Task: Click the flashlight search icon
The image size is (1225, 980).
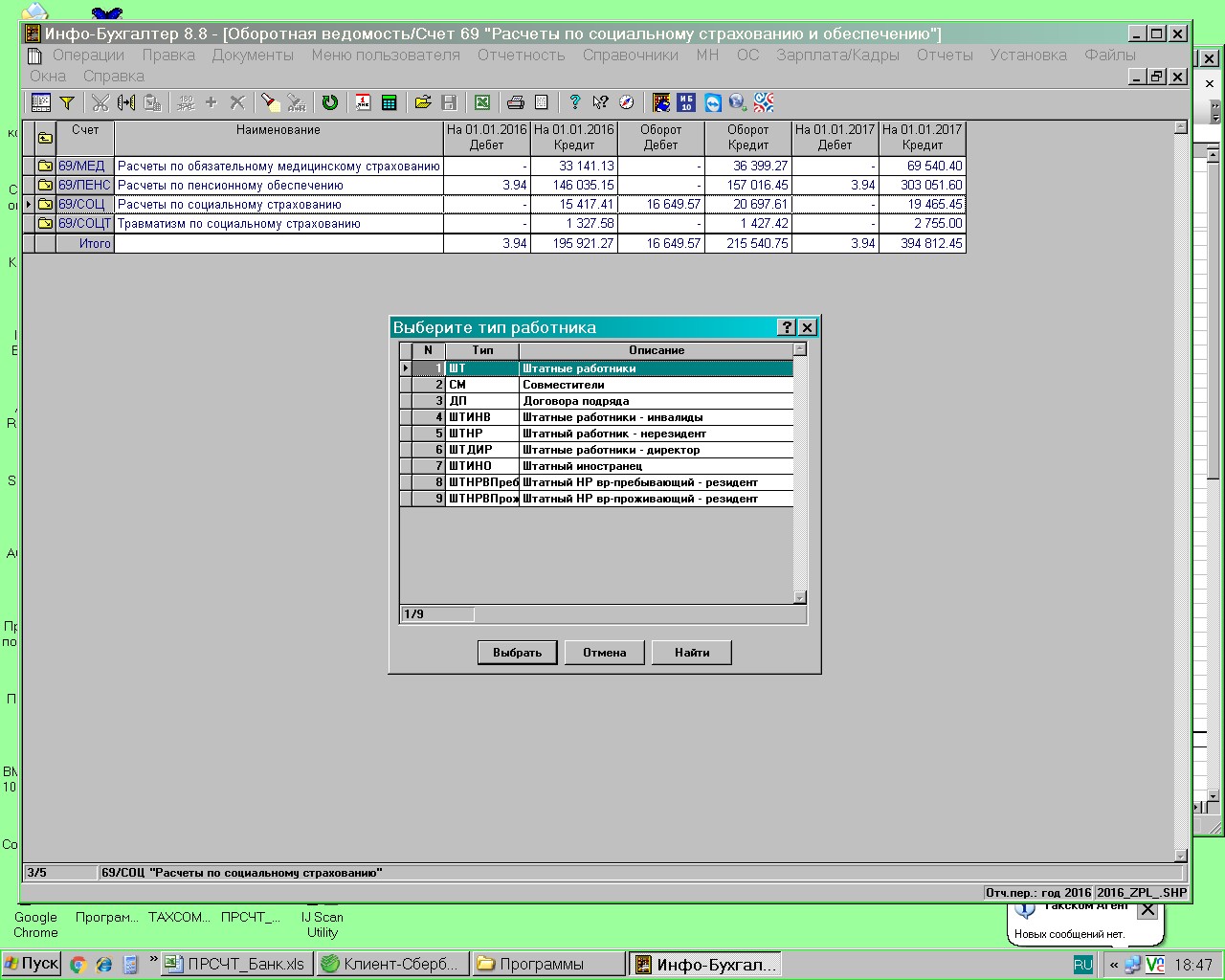Action: click(271, 102)
